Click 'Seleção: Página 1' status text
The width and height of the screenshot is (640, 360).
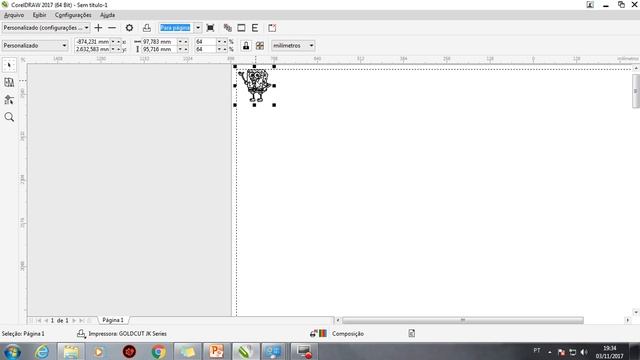click(23, 333)
